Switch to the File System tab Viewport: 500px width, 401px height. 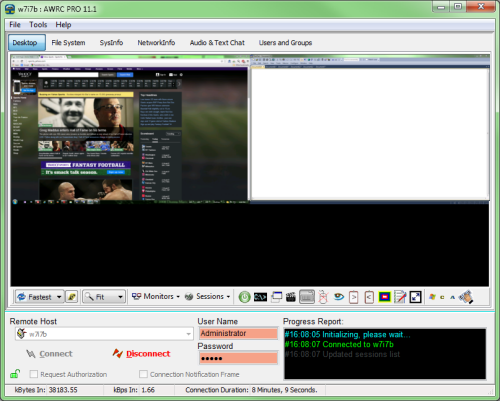pyautogui.click(x=68, y=43)
